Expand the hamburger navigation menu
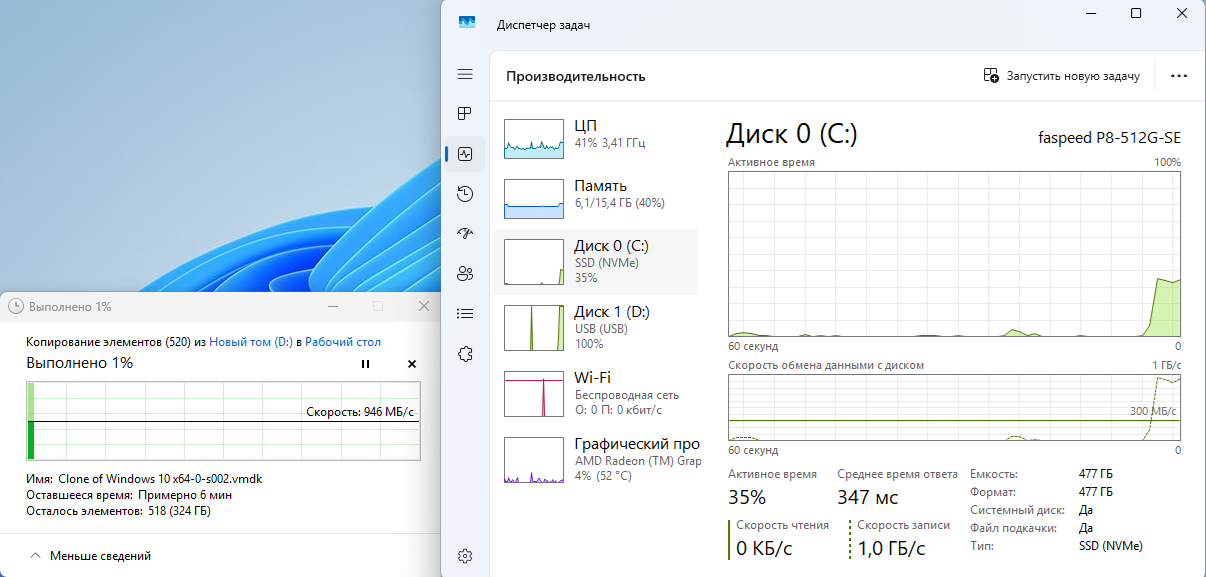This screenshot has height=577, width=1206. click(x=465, y=74)
